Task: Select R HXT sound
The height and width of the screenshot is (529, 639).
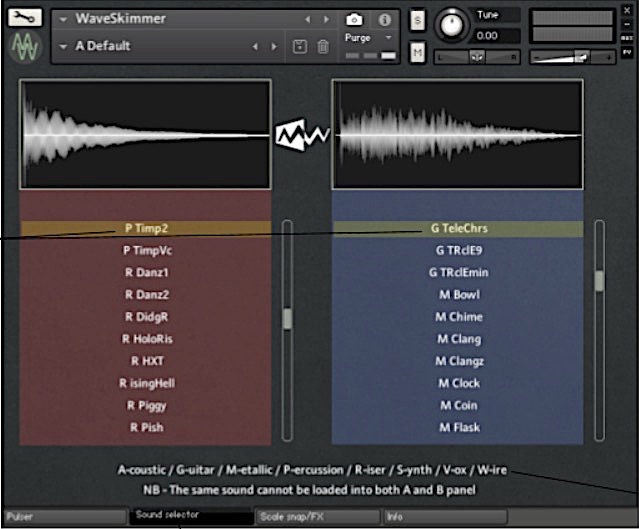Action: [x=146, y=361]
